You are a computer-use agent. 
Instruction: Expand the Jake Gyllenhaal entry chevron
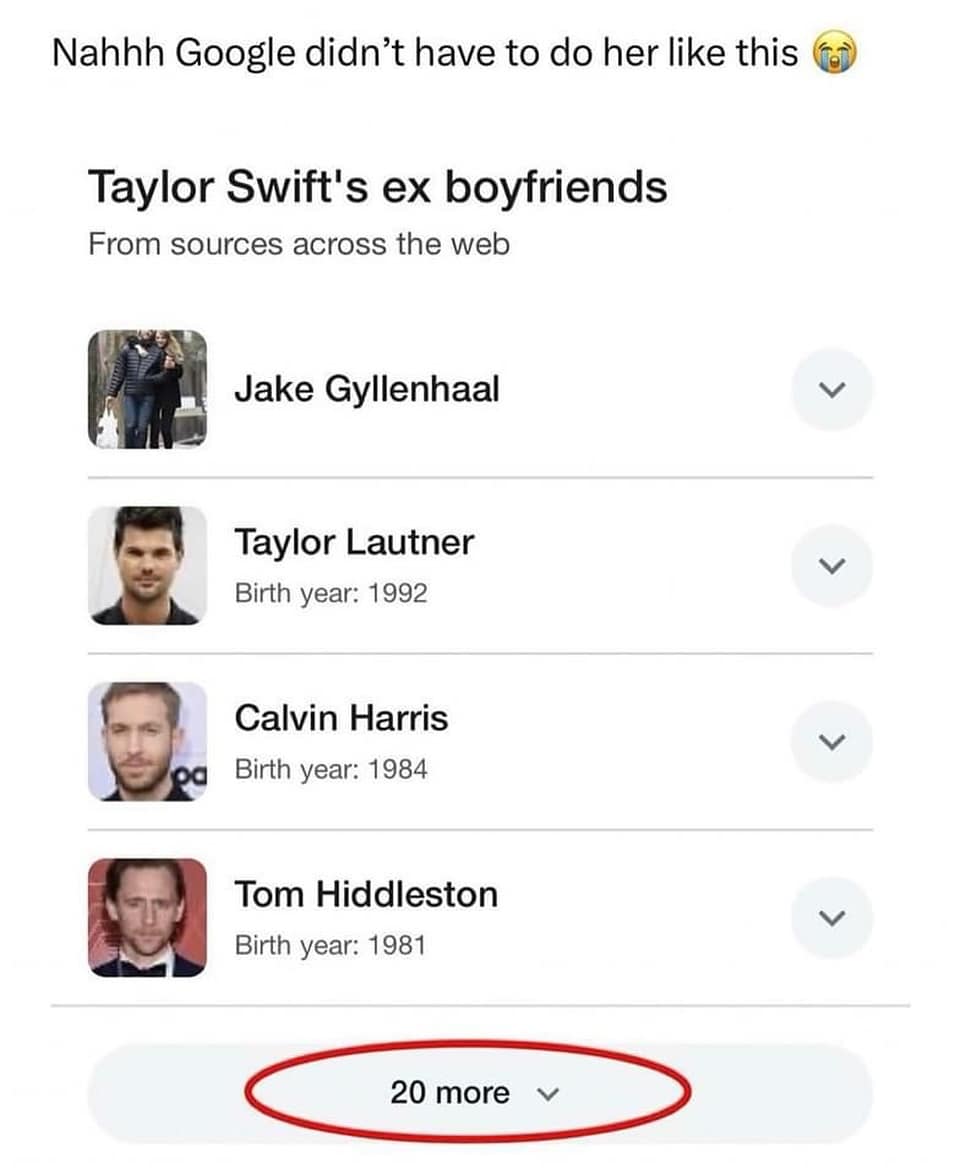coord(831,389)
